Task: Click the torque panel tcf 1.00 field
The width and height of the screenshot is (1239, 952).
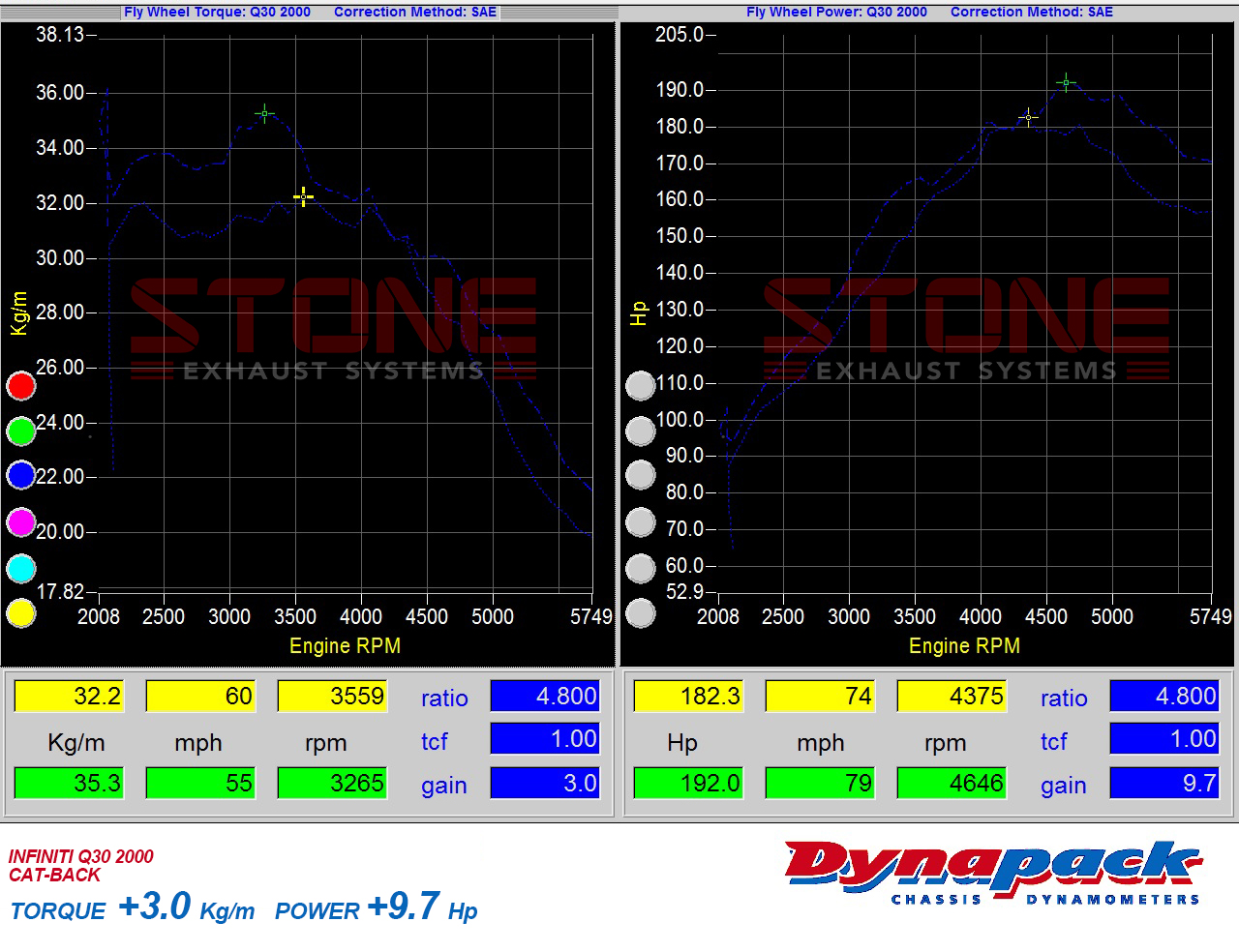Action: 546,739
